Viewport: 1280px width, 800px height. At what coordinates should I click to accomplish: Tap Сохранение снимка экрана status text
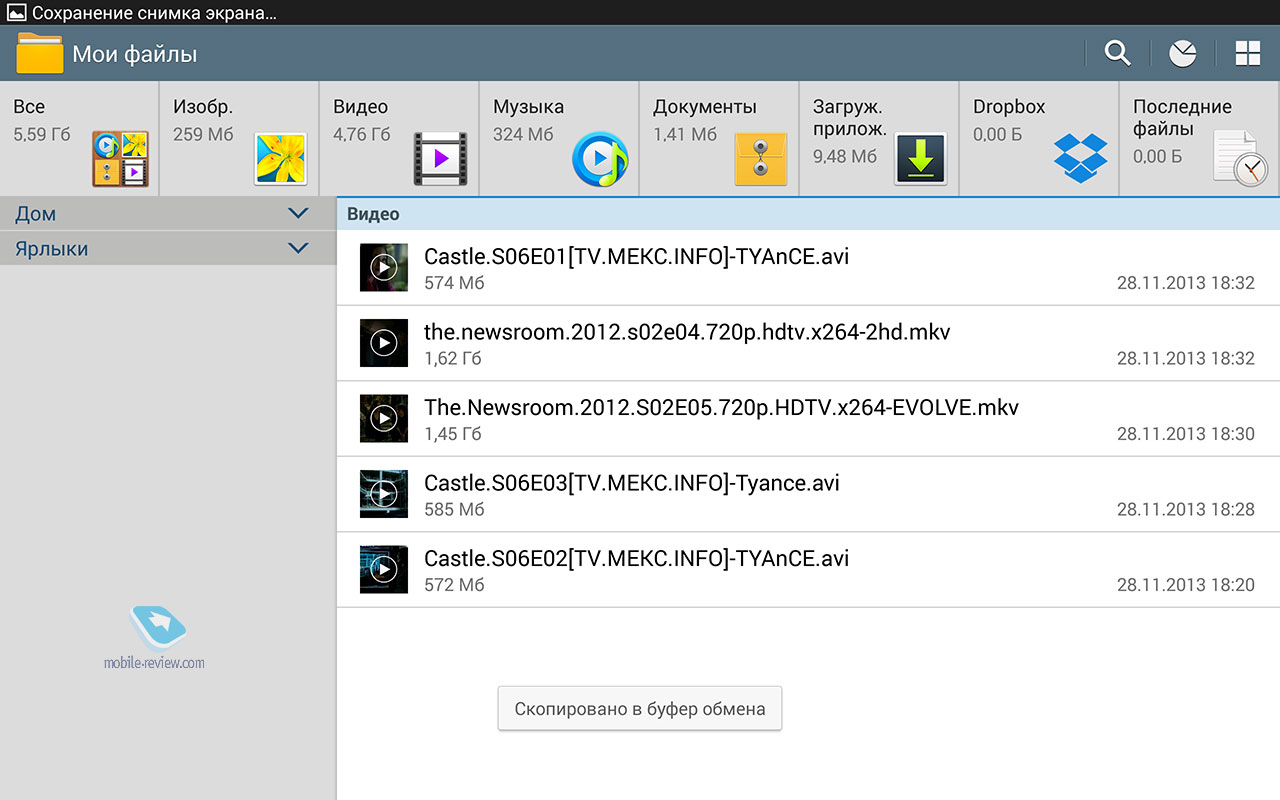(155, 13)
